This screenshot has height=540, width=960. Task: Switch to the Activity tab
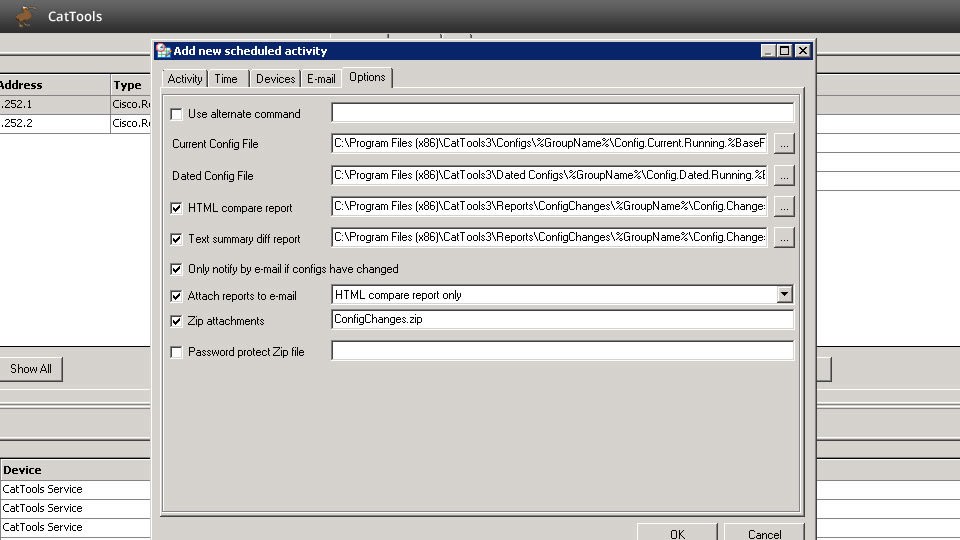coord(185,79)
